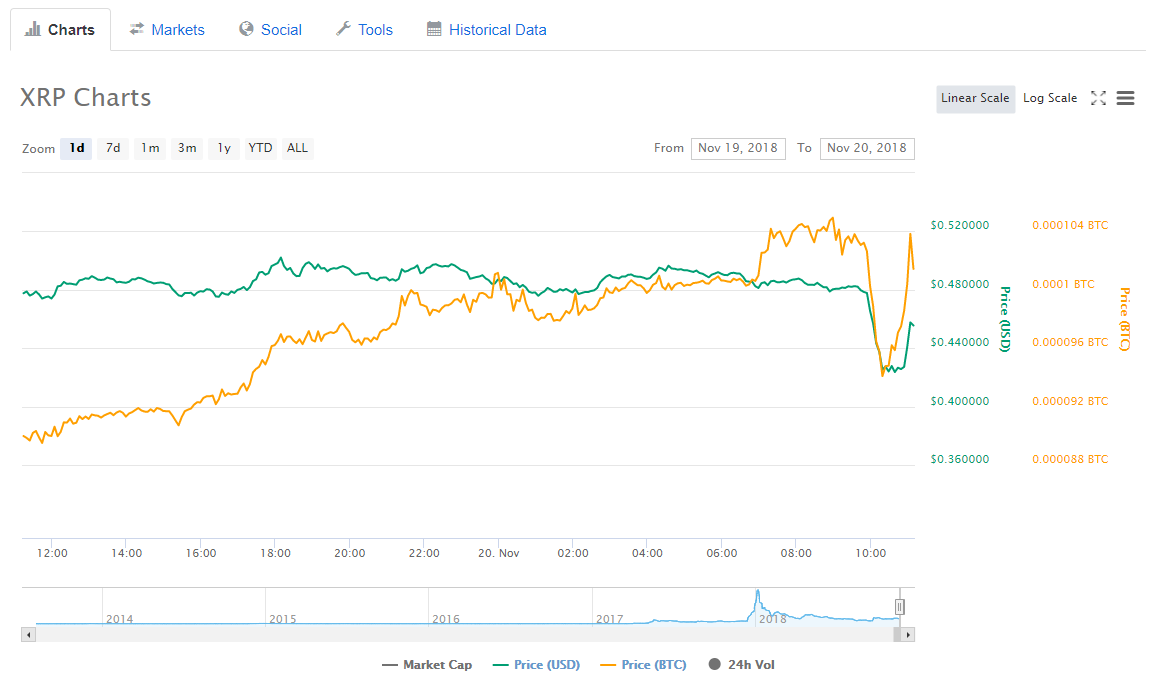Toggle Market Cap series in legend

[427, 665]
